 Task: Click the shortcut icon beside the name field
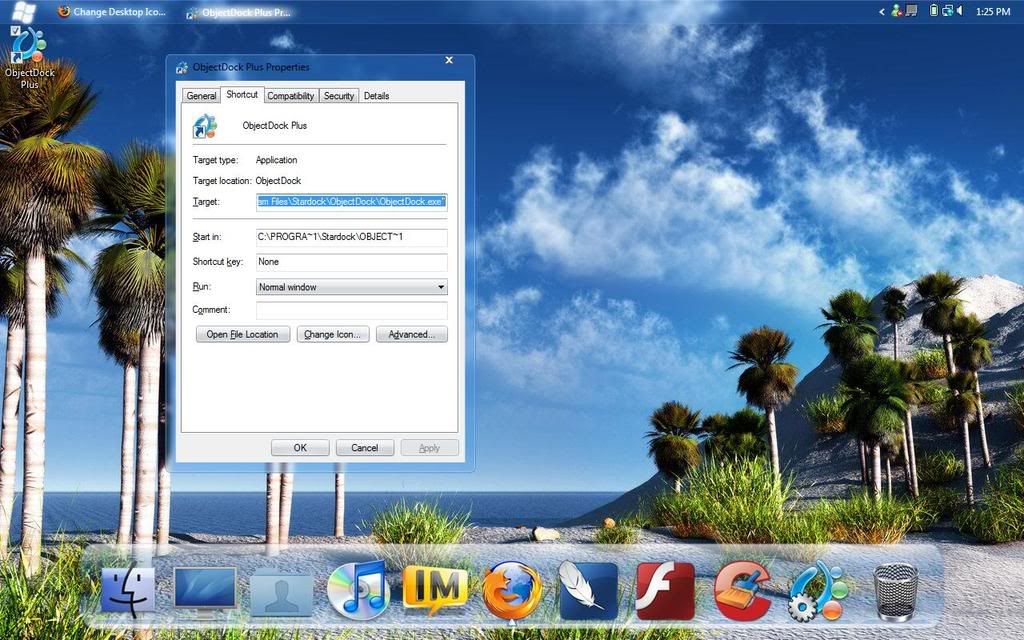[x=205, y=126]
